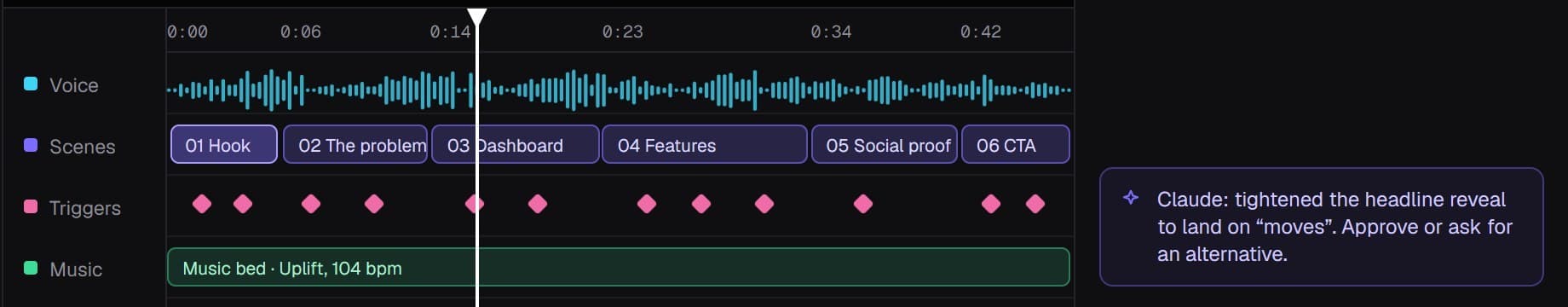
Task: Select the second trigger diamond under 02 The problem
Action: [x=374, y=204]
